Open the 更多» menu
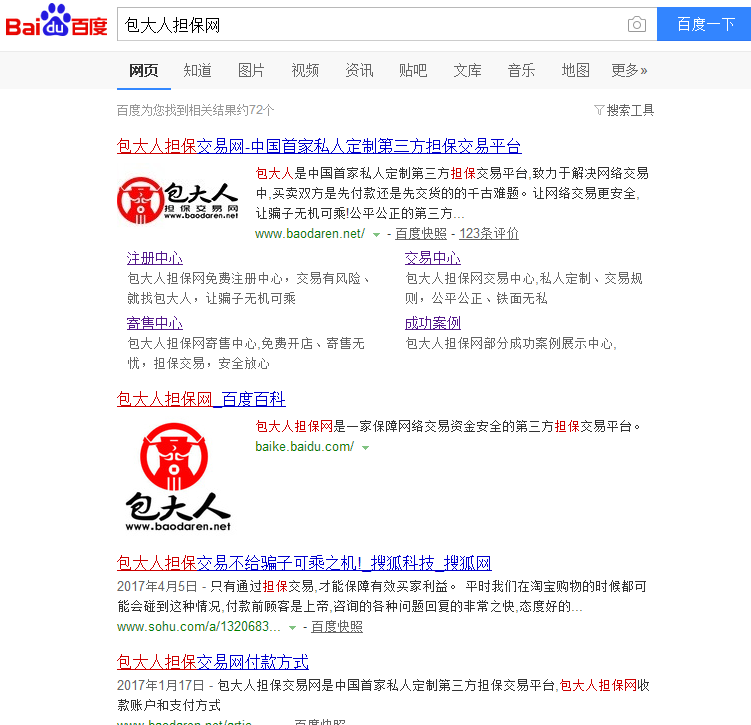Image resolution: width=751 pixels, height=725 pixels. click(629, 70)
